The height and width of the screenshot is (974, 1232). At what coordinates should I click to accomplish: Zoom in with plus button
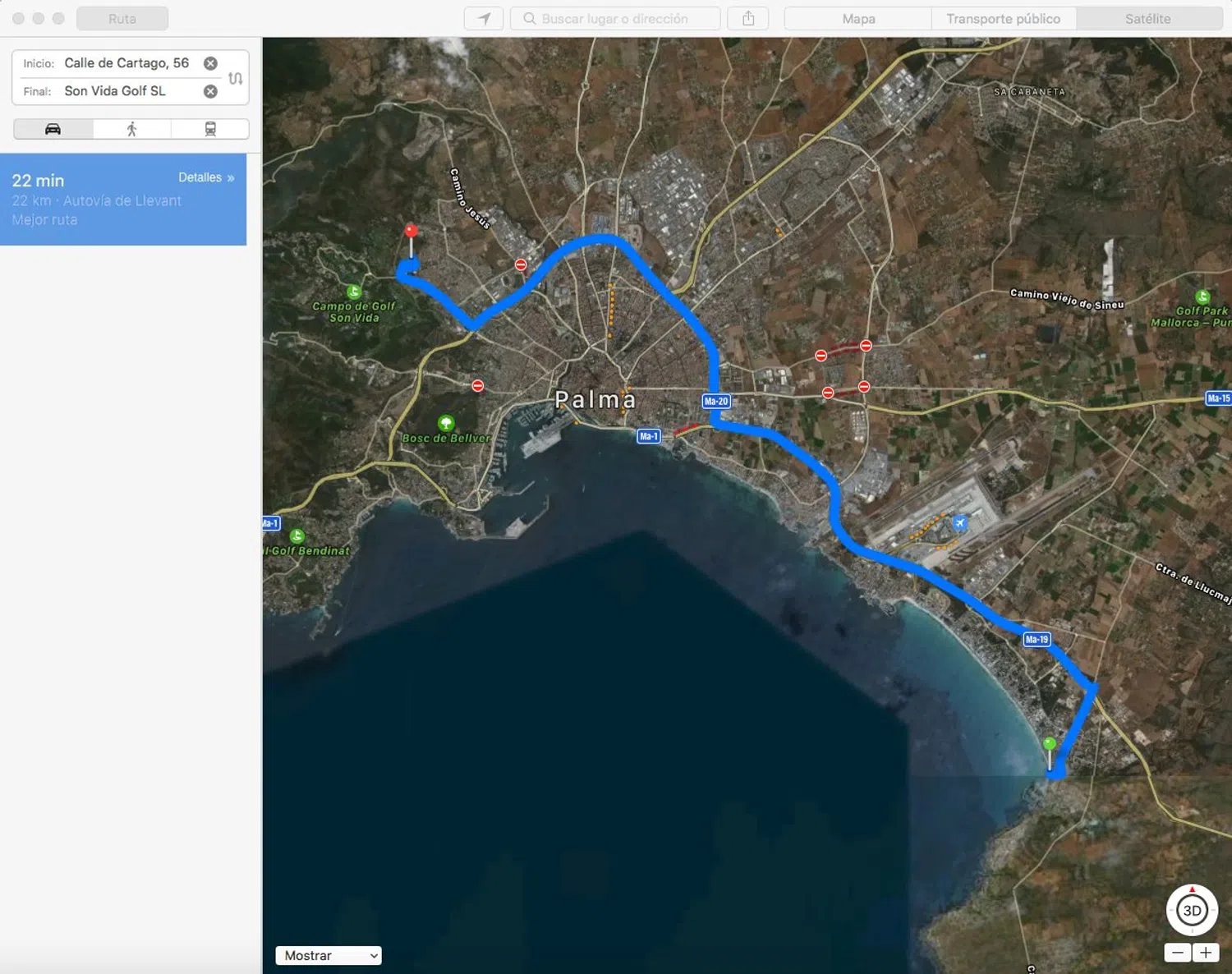coord(1205,953)
